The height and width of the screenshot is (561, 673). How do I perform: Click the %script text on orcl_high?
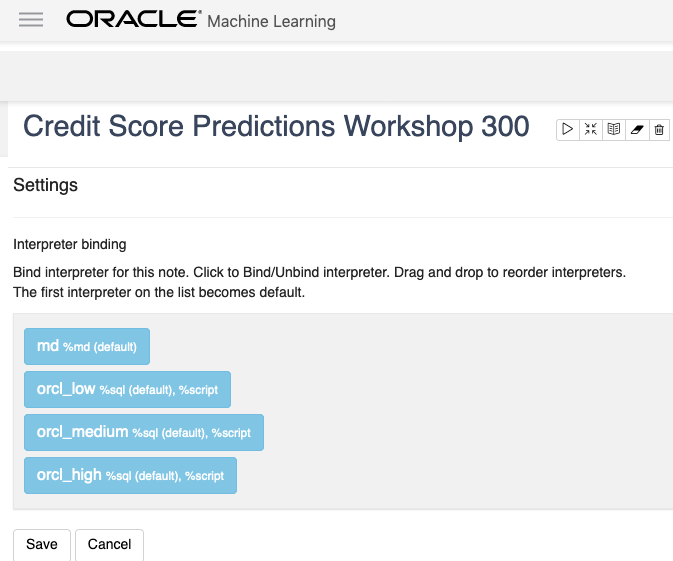point(204,477)
